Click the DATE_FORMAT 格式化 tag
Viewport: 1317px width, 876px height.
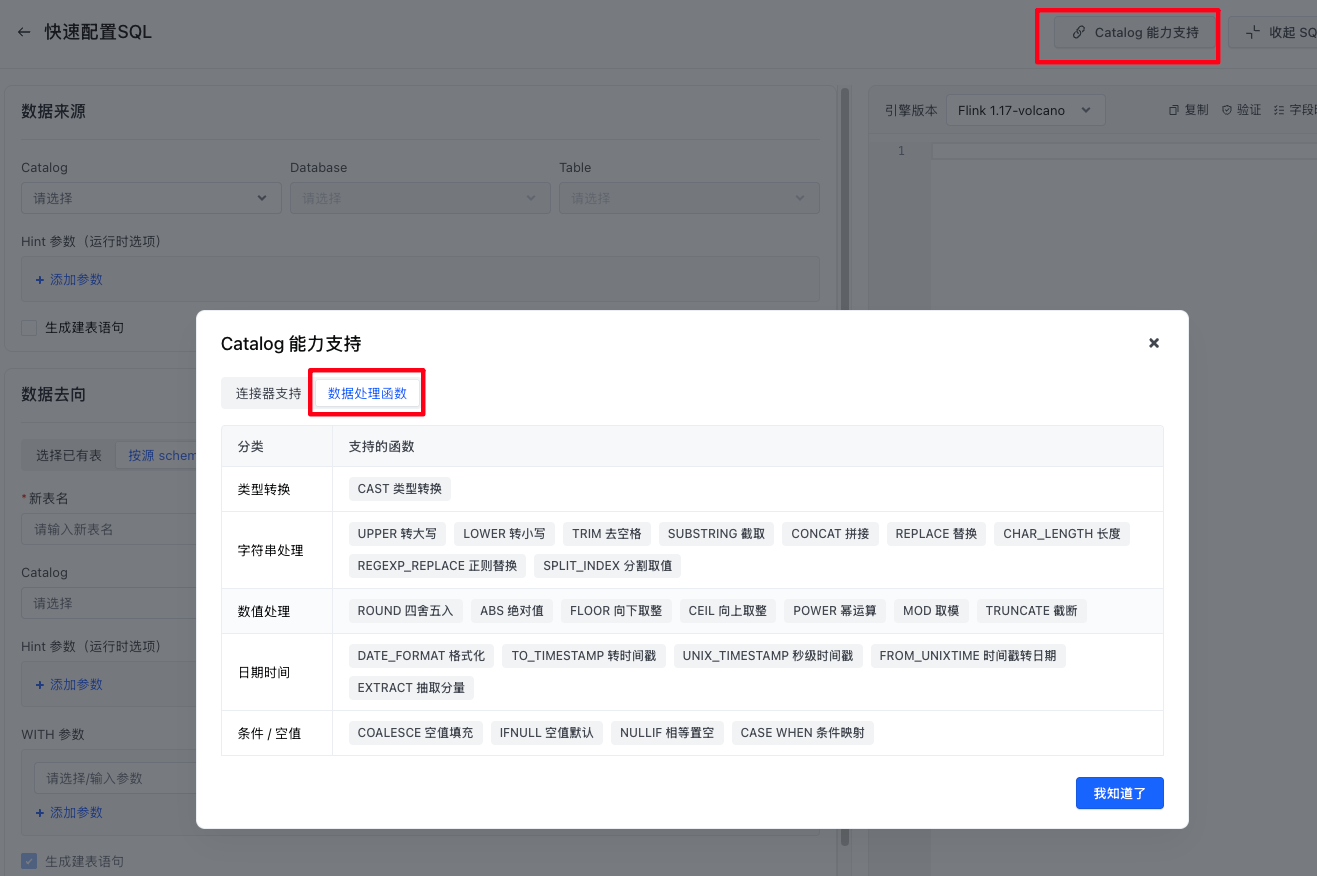[x=421, y=656]
